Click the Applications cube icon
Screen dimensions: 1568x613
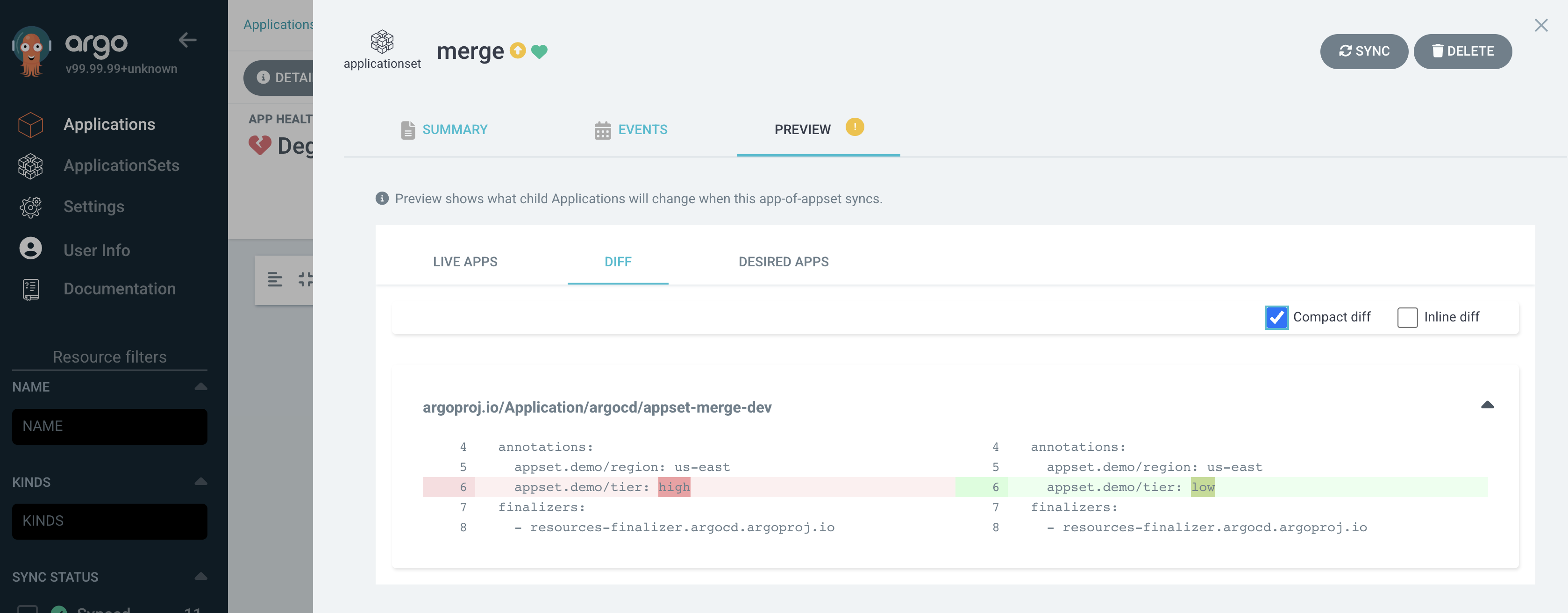(x=30, y=125)
